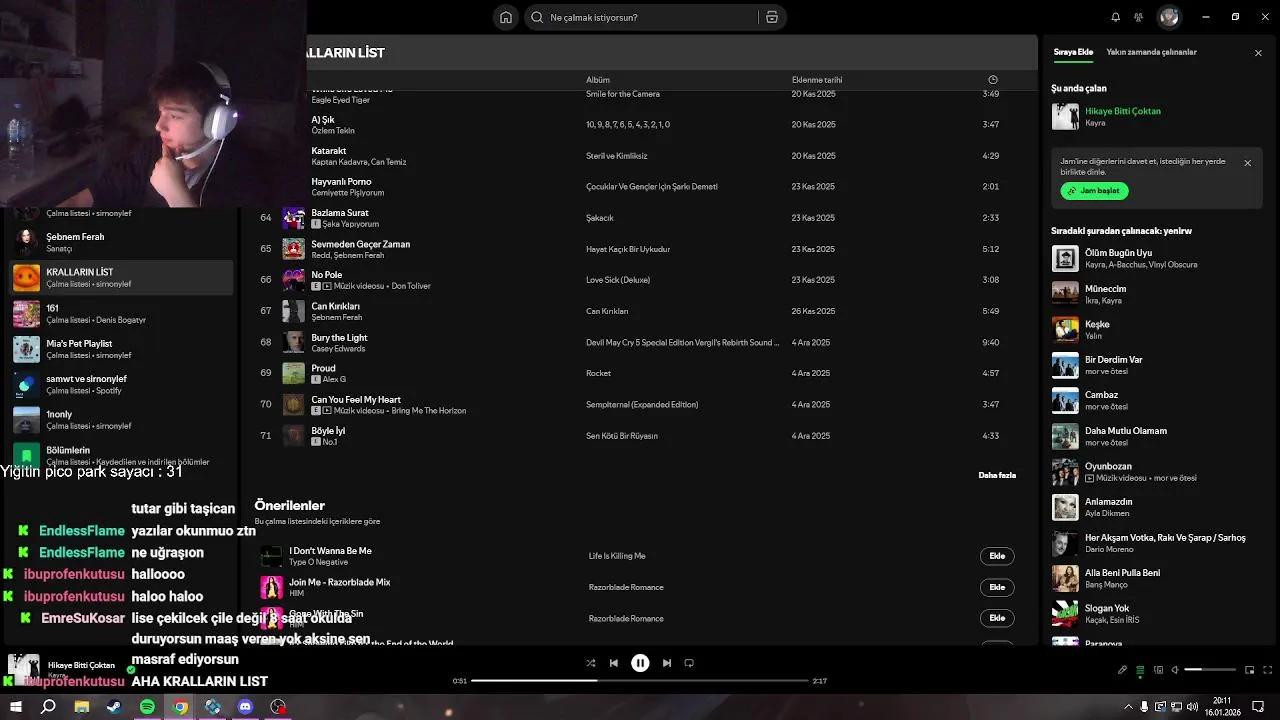Open artist link 'Don Toliver'
Screen dimensions: 1280x720
[411, 286]
